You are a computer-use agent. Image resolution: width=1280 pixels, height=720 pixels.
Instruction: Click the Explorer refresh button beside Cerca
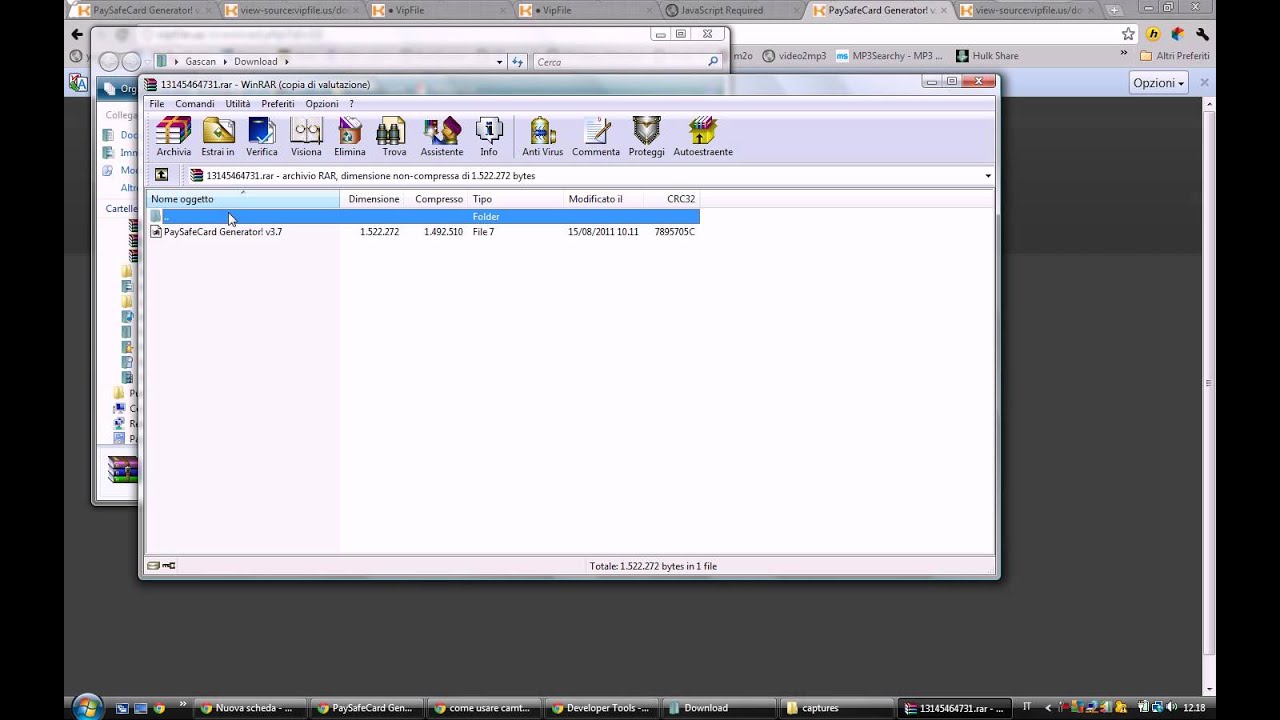pos(517,62)
